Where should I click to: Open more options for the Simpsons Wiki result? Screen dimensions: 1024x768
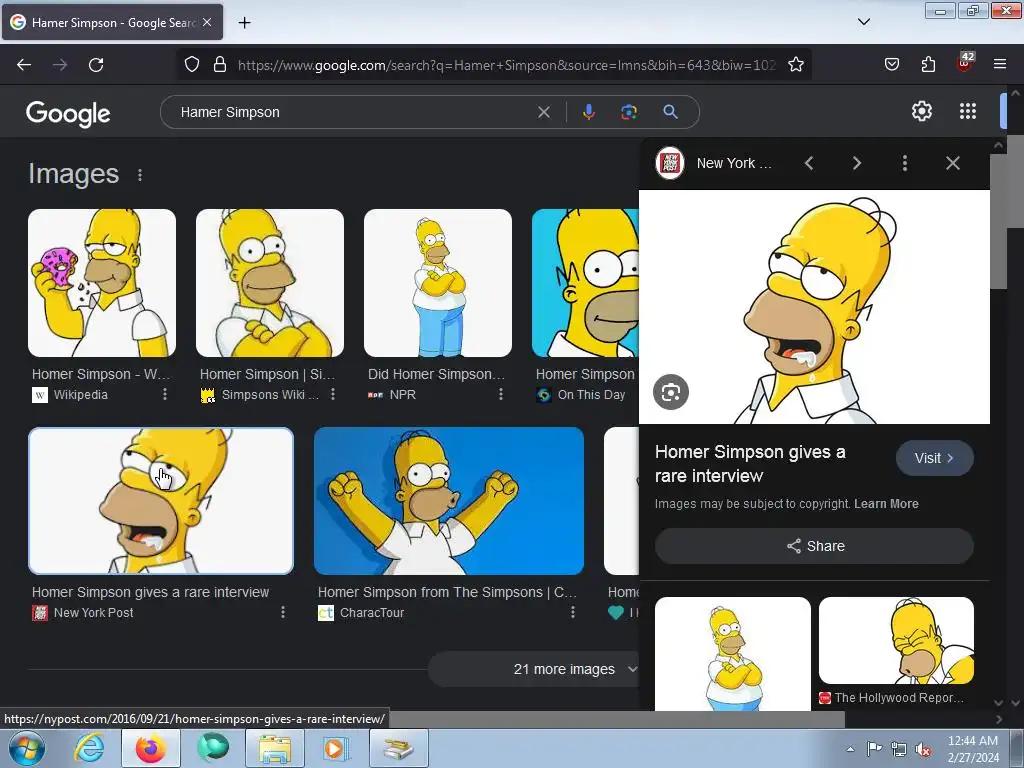tap(332, 394)
